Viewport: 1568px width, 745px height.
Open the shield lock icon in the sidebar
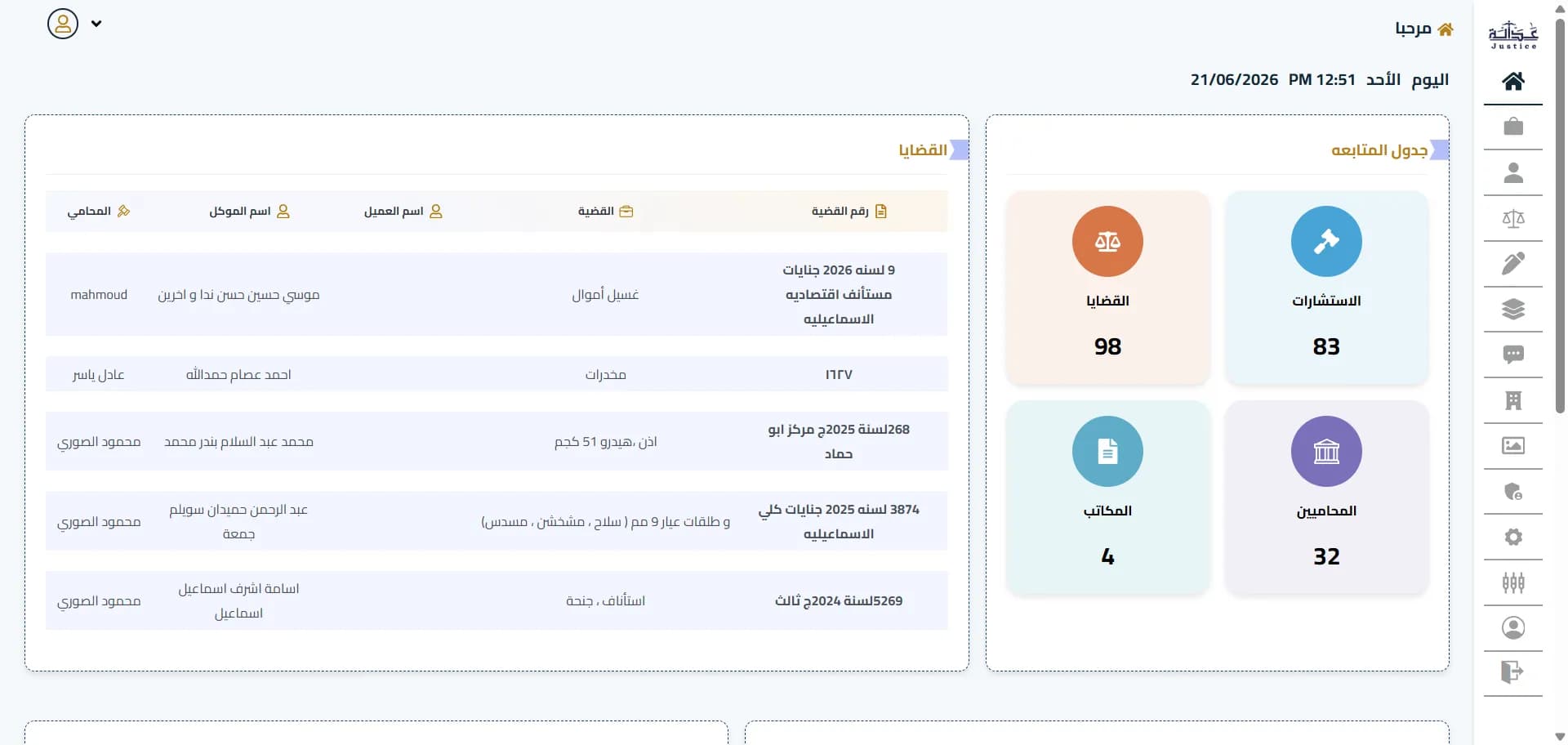1513,491
